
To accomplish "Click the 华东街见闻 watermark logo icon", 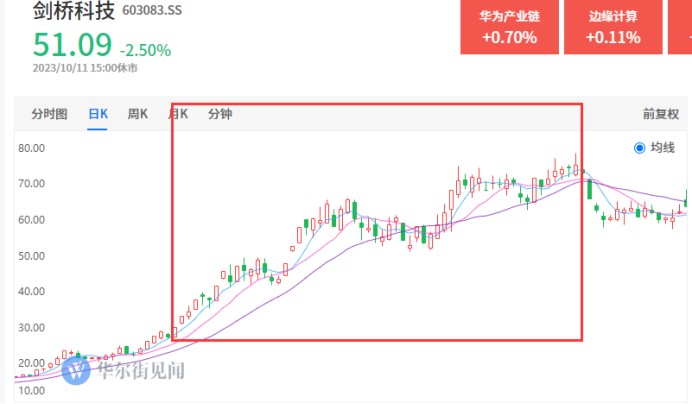I will tap(78, 372).
